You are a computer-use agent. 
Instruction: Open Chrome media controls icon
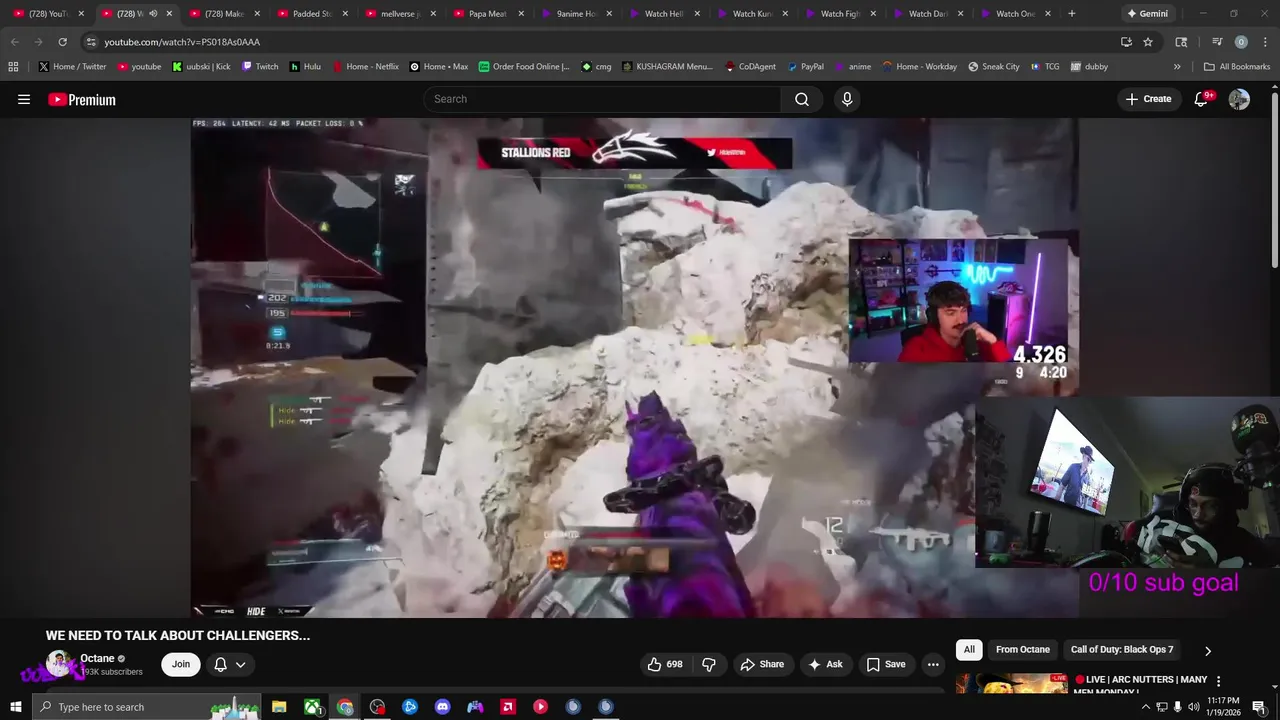(1217, 42)
